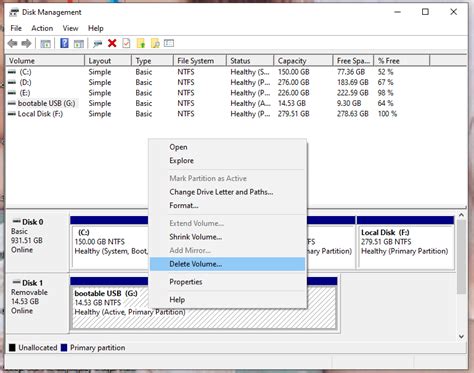
Task: Open the View menu
Action: pos(70,28)
